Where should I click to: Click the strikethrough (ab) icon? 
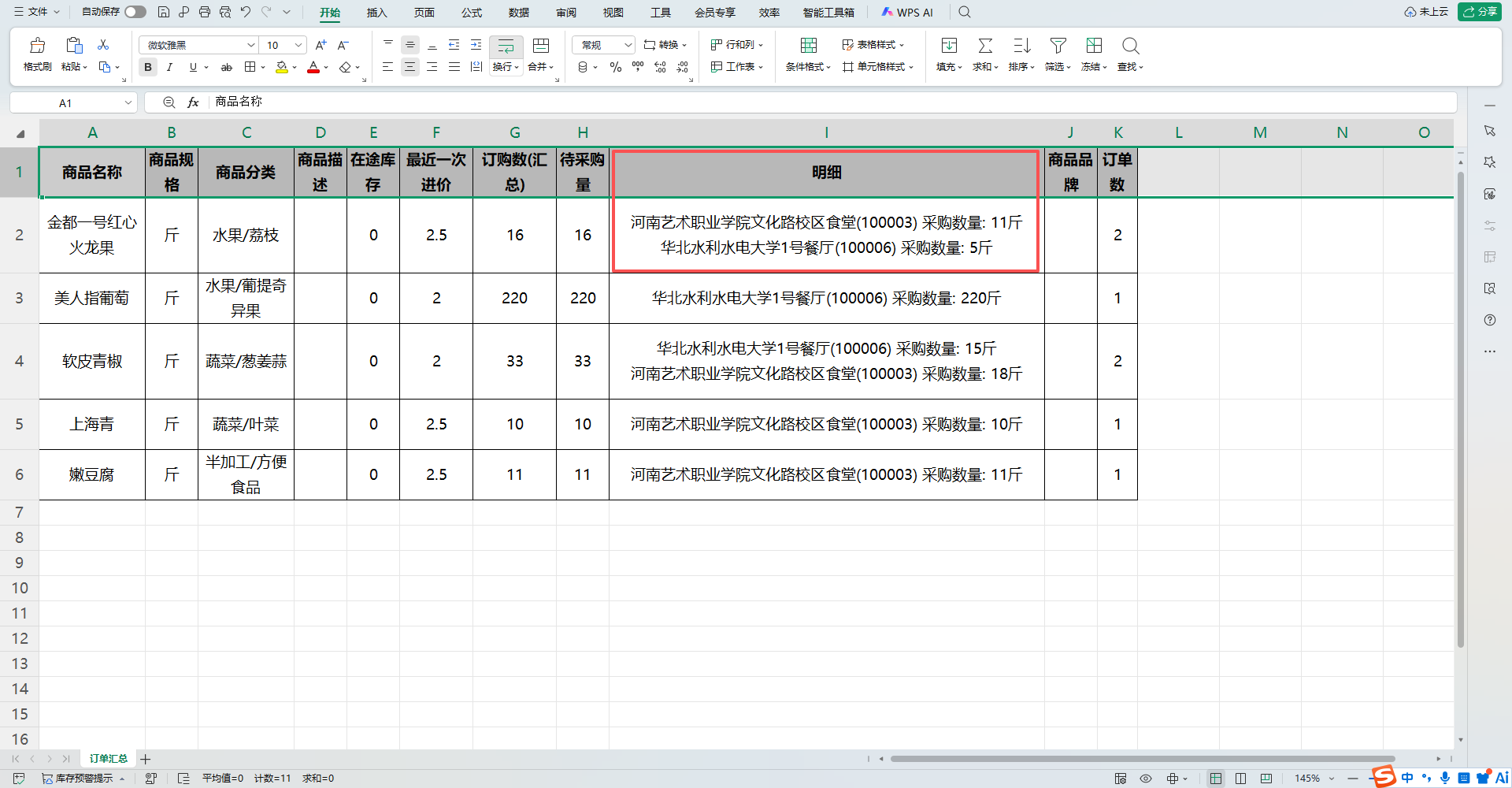point(227,68)
